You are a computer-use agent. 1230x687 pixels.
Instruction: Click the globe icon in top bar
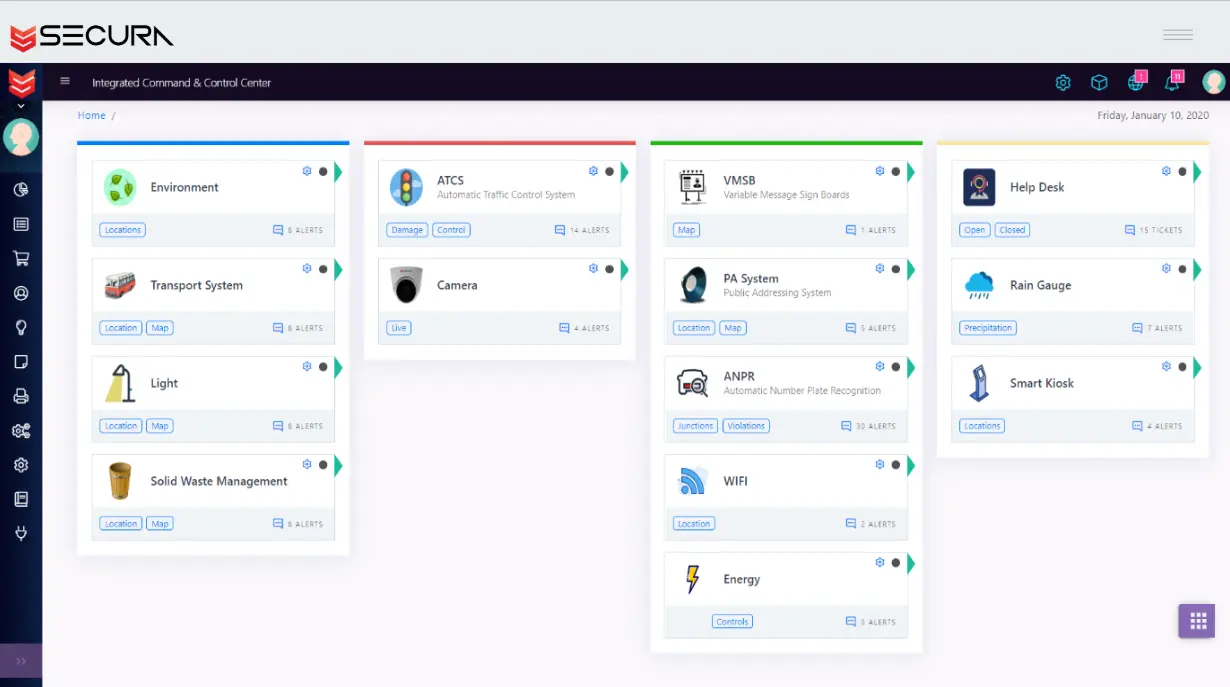1136,82
